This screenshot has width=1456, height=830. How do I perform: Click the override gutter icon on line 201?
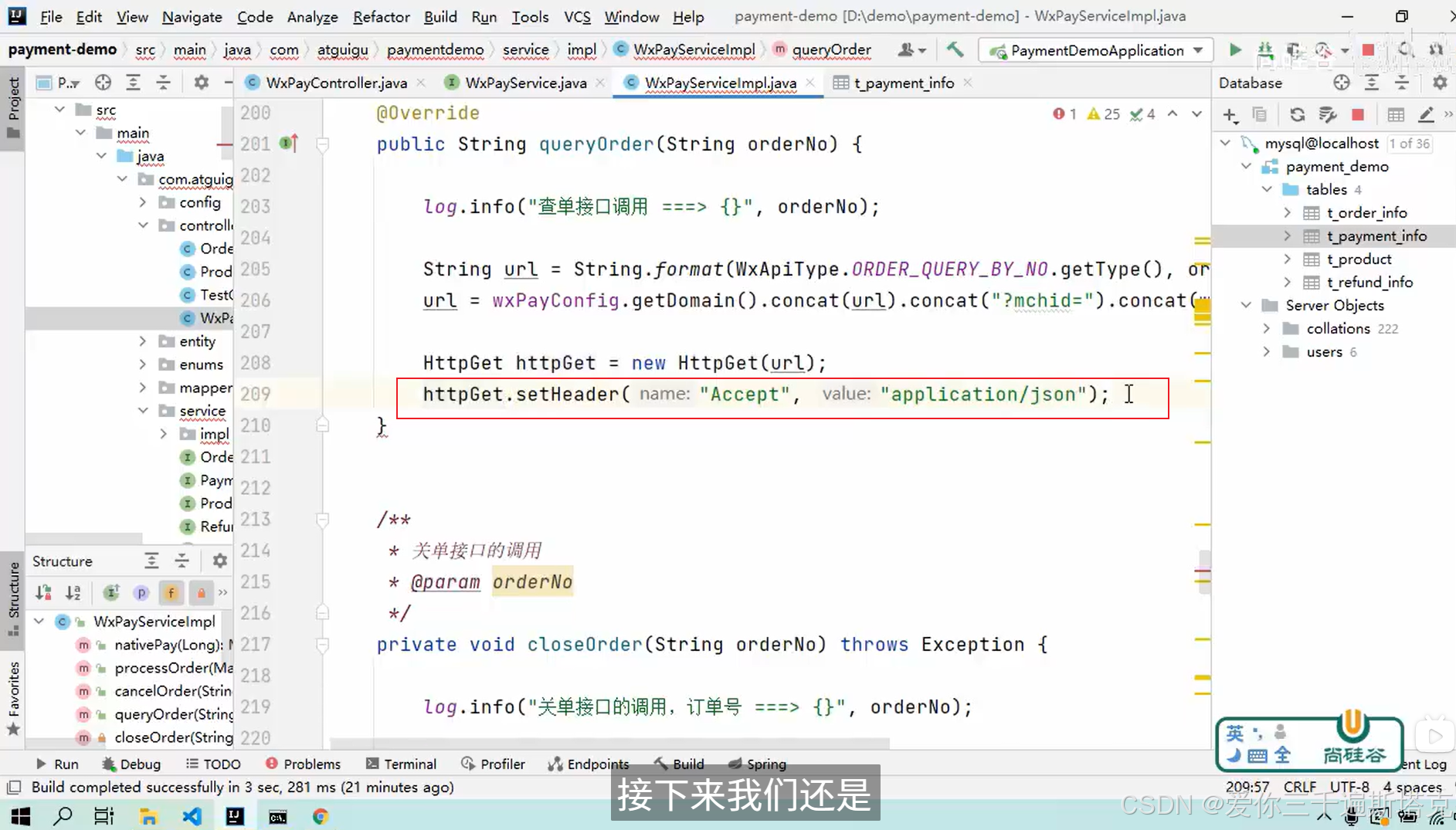289,144
